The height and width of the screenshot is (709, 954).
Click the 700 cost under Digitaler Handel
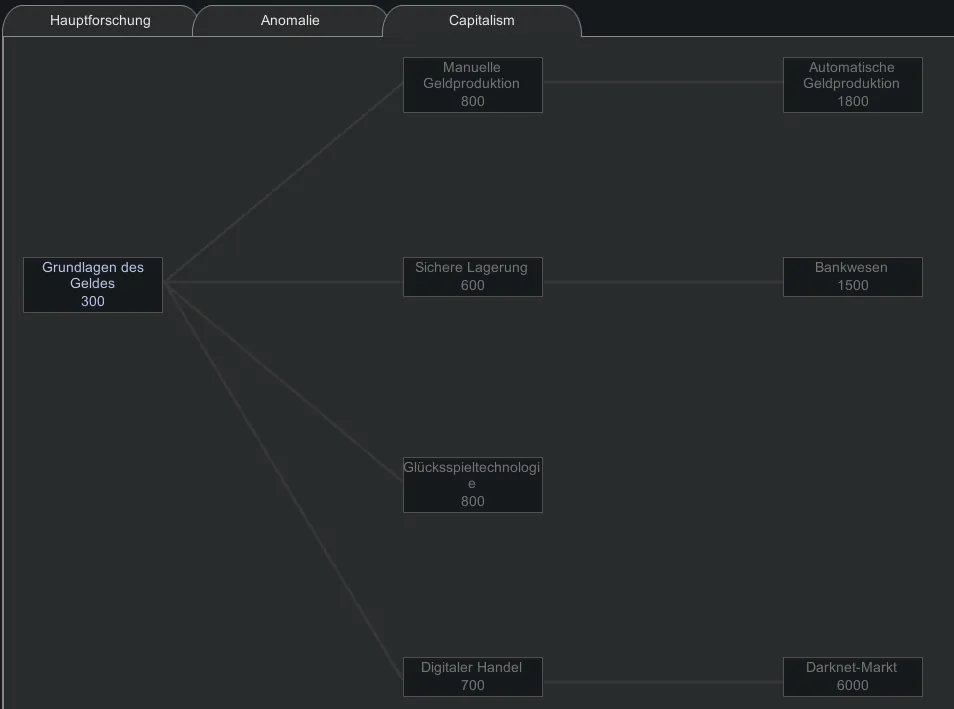click(472, 685)
